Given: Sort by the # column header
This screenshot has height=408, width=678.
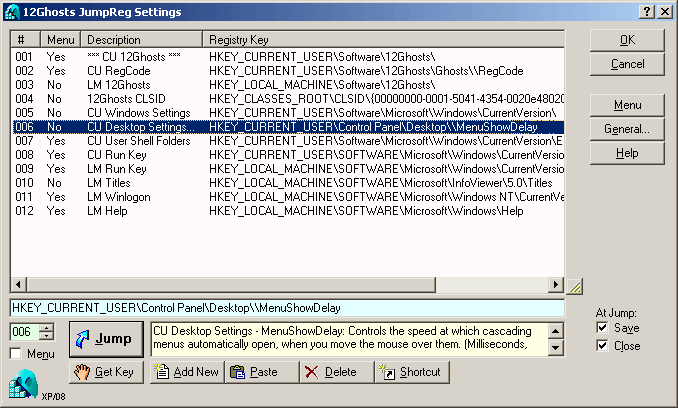Looking at the screenshot, I should 26,40.
